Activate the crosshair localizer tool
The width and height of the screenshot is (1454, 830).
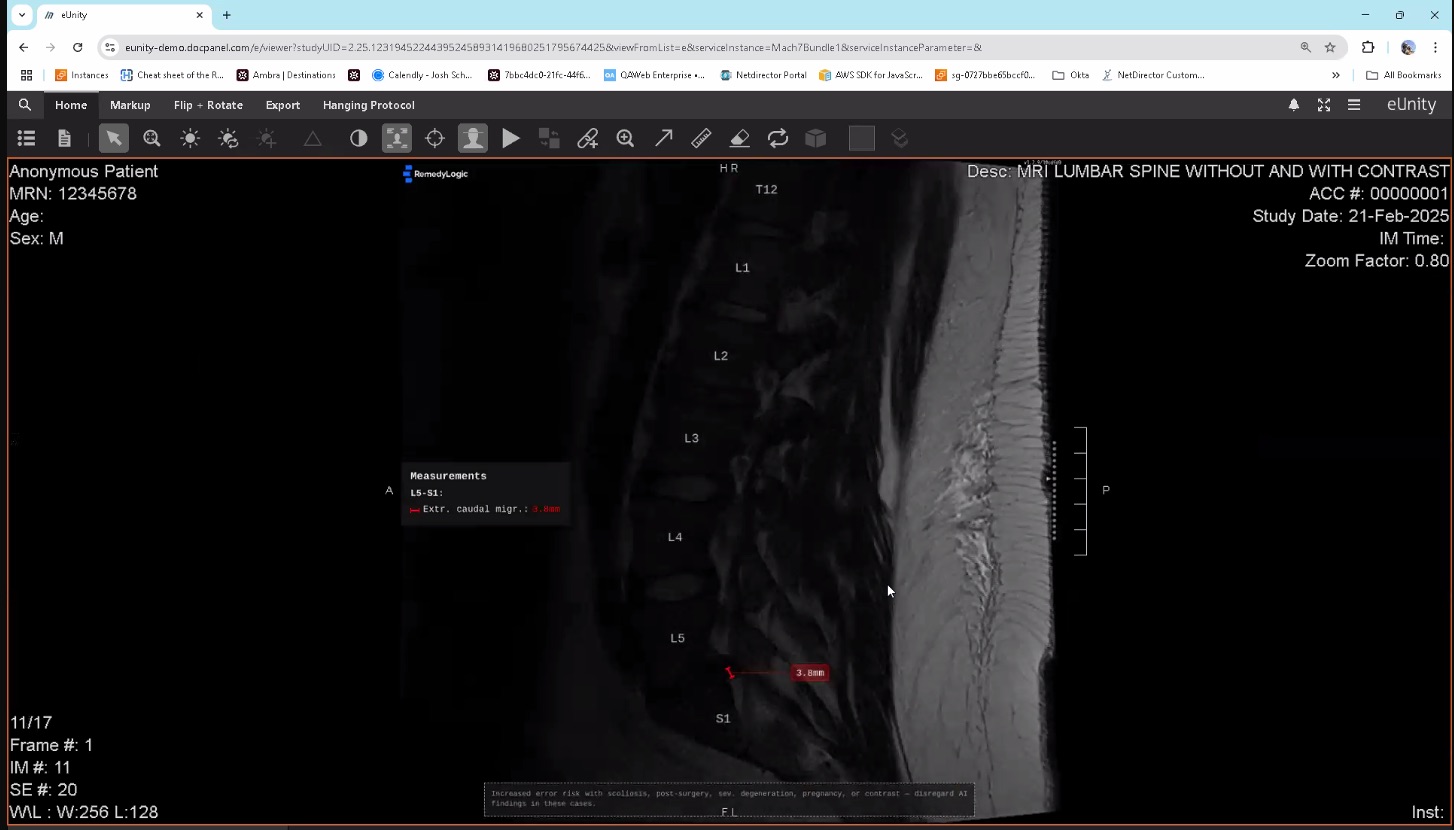[x=435, y=139]
